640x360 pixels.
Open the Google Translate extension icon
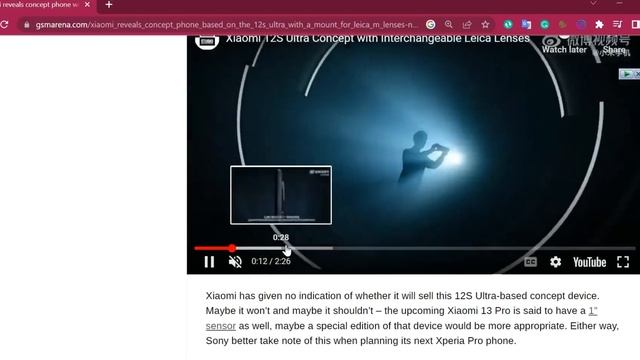pyautogui.click(x=526, y=24)
